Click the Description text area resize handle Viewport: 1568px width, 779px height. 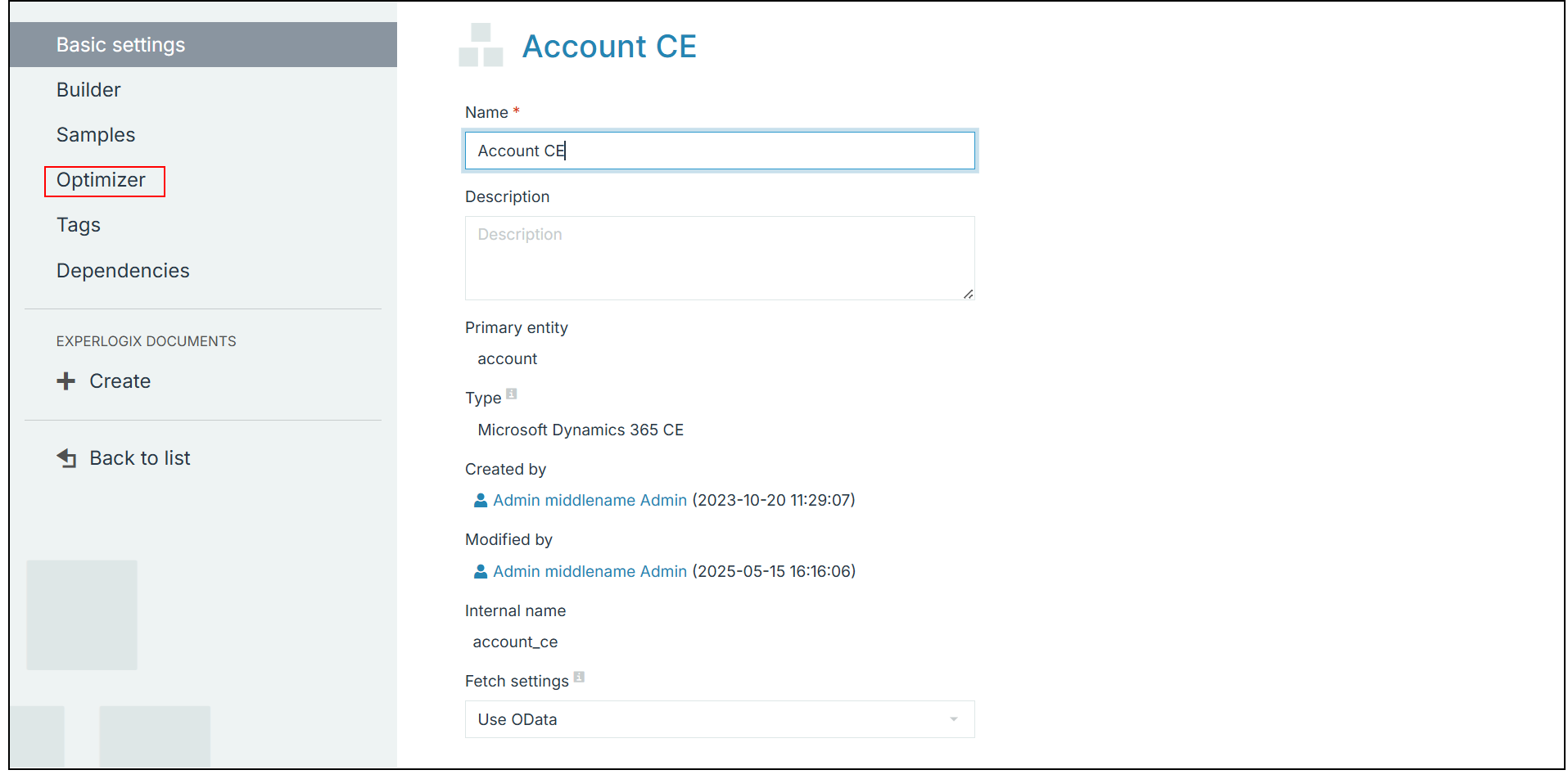click(969, 294)
